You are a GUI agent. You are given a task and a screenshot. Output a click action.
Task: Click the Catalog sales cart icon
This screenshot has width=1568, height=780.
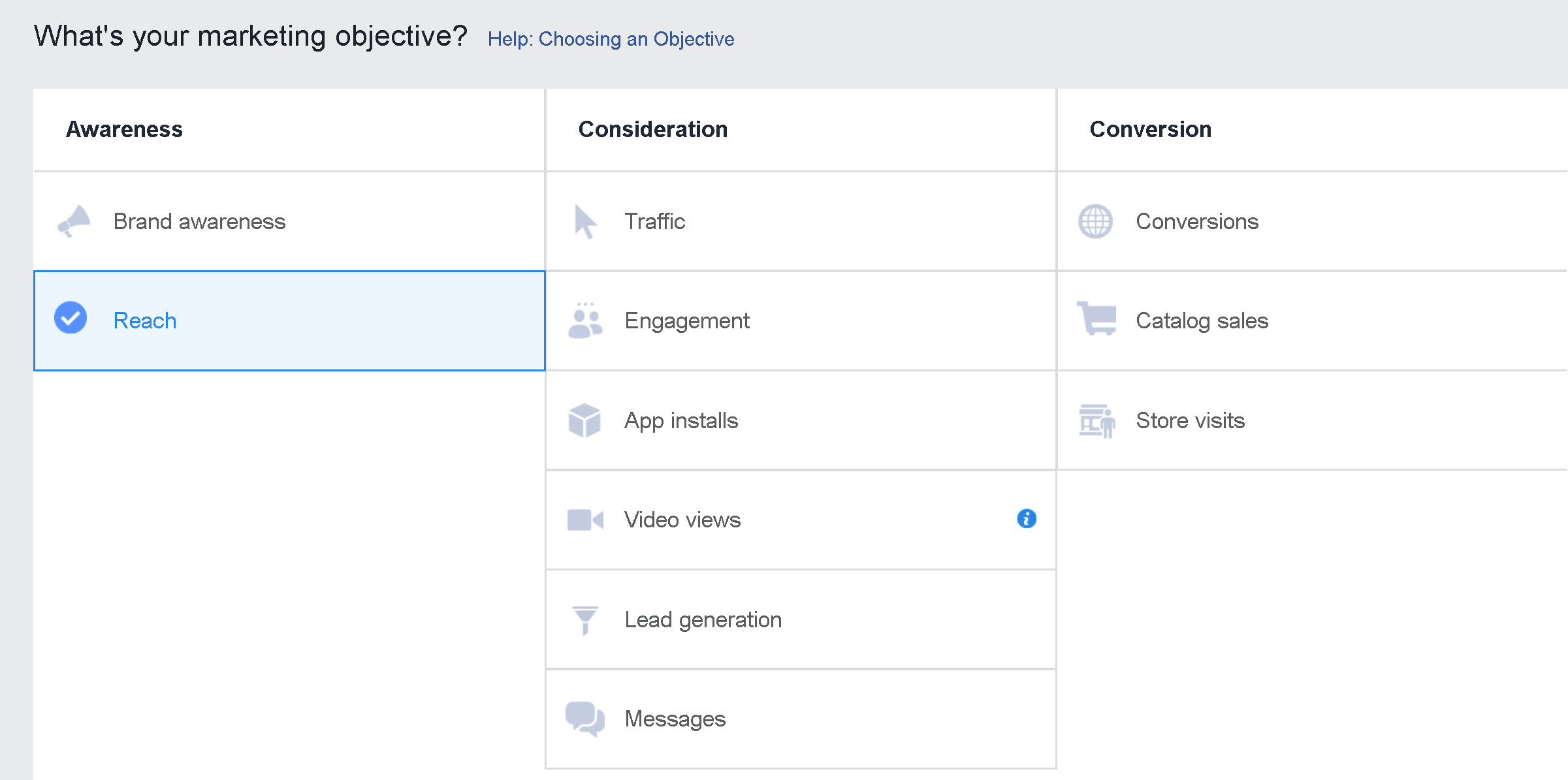click(1096, 319)
